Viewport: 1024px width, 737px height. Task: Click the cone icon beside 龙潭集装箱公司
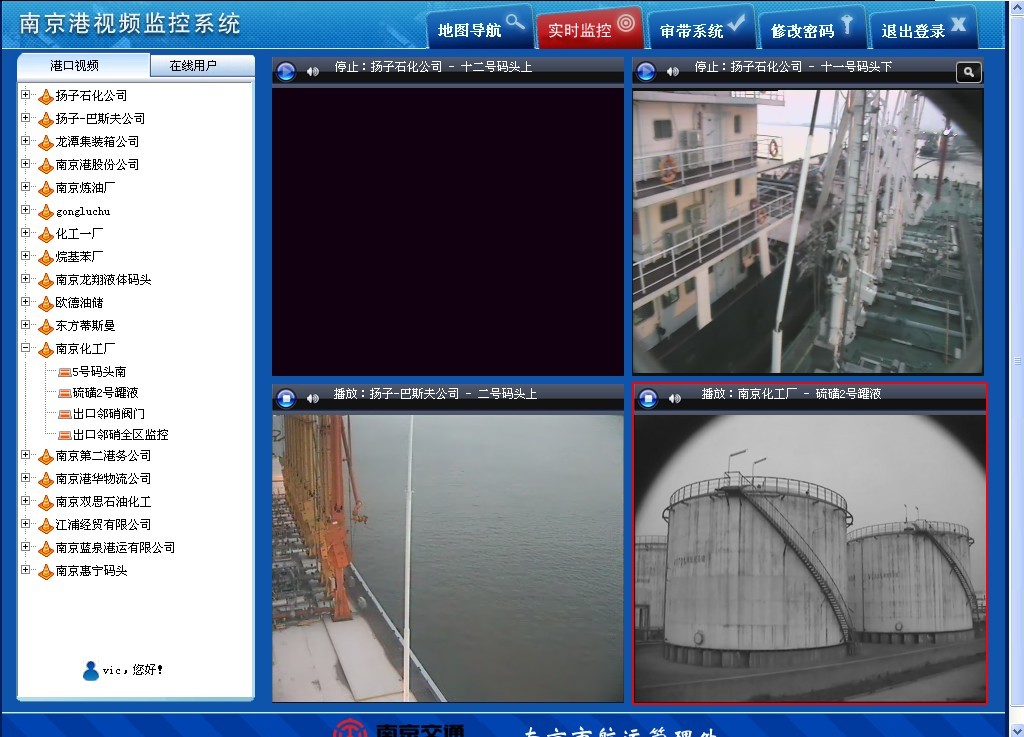45,142
